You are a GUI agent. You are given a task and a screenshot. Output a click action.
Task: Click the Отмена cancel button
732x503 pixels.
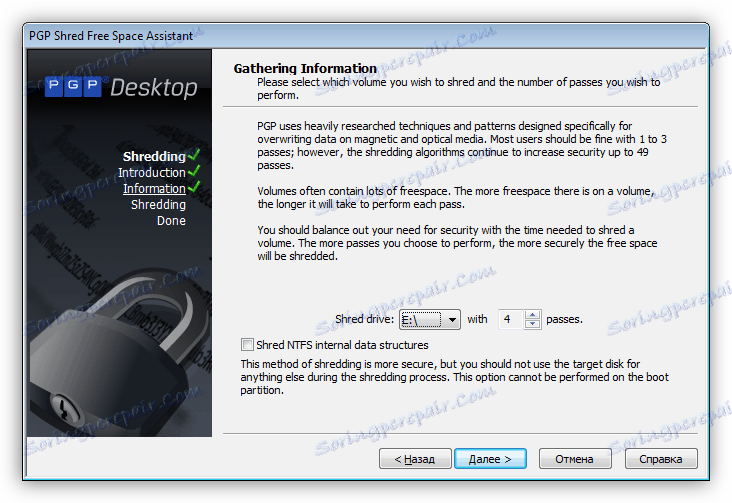(575, 459)
